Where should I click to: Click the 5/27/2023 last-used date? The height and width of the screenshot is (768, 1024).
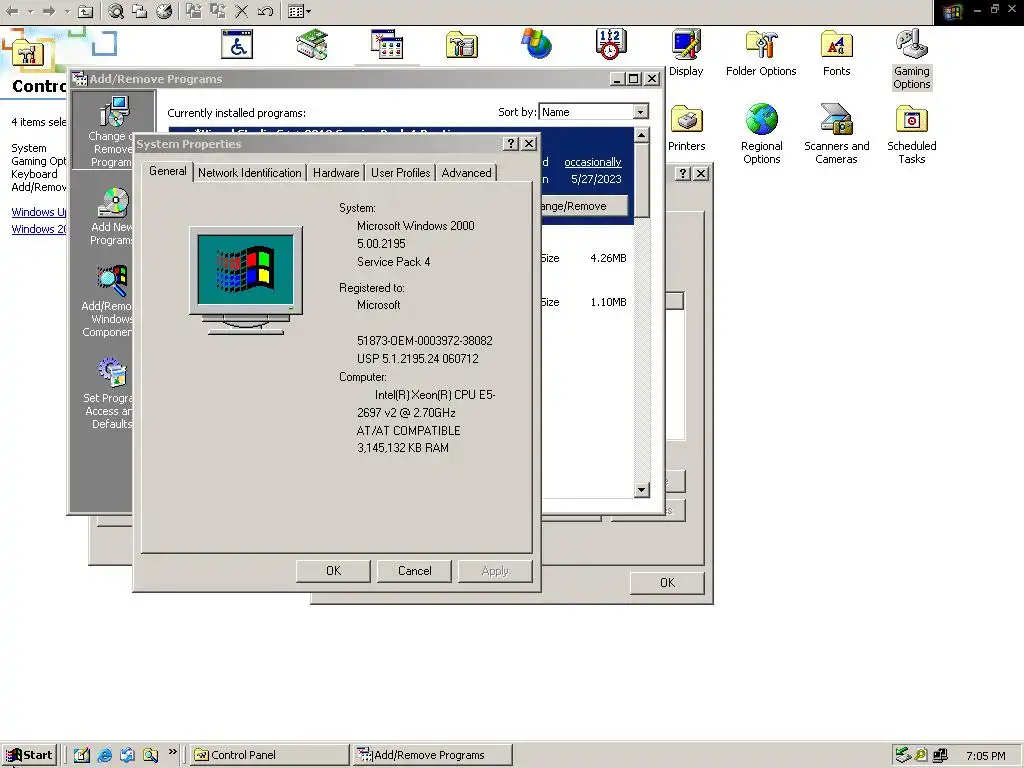[x=596, y=179]
